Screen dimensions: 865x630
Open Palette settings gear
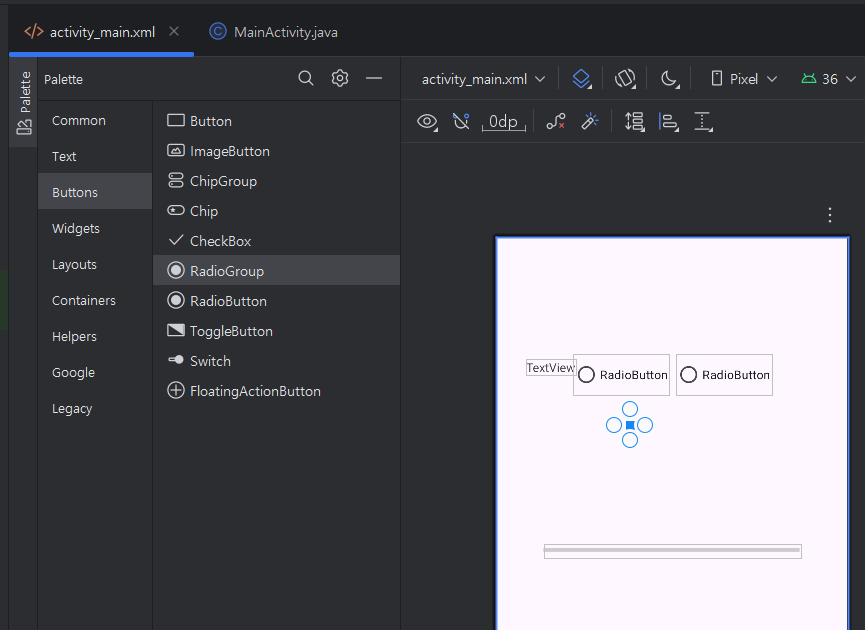point(340,78)
